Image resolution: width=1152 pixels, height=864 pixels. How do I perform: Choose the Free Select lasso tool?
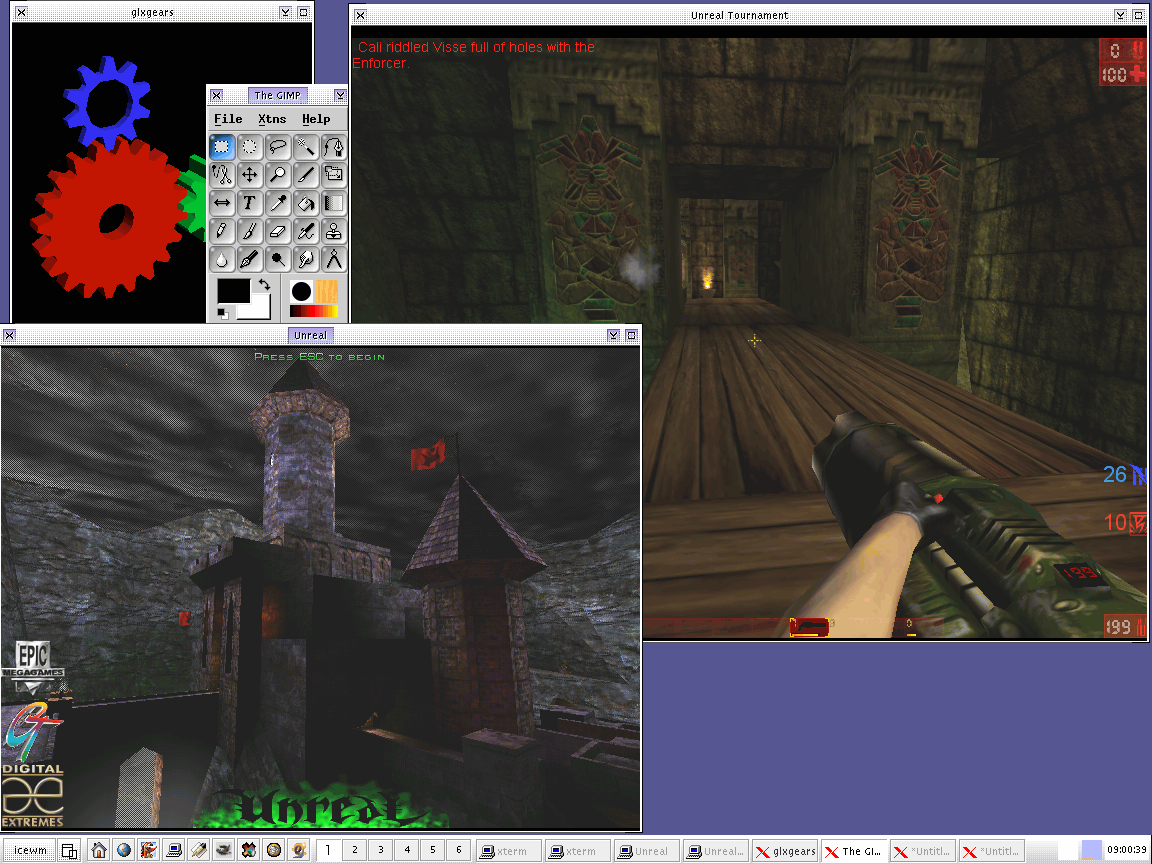278,147
